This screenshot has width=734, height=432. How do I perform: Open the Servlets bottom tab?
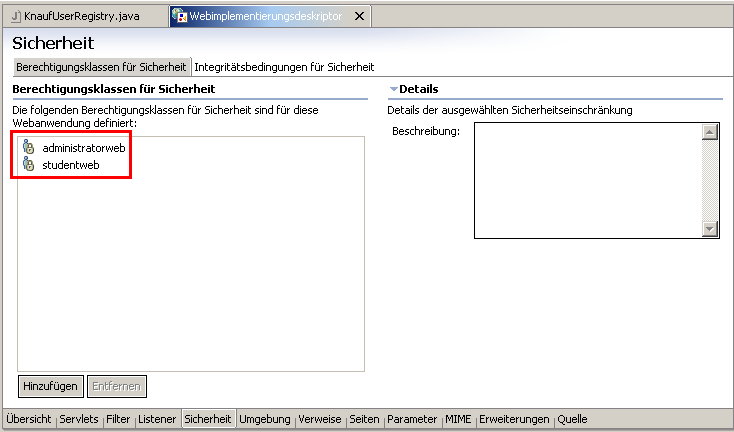79,419
